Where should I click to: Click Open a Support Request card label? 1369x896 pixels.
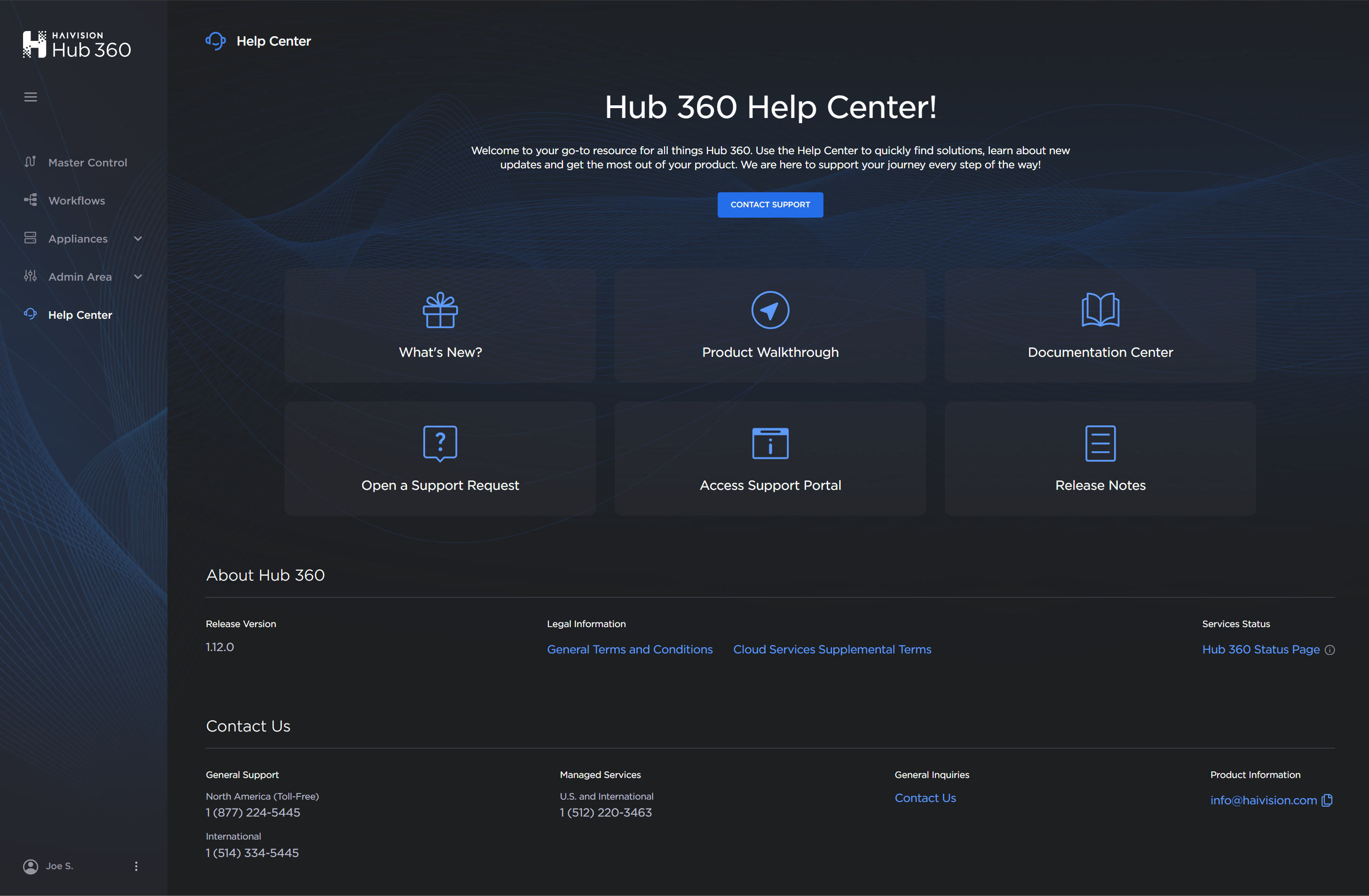pos(440,486)
